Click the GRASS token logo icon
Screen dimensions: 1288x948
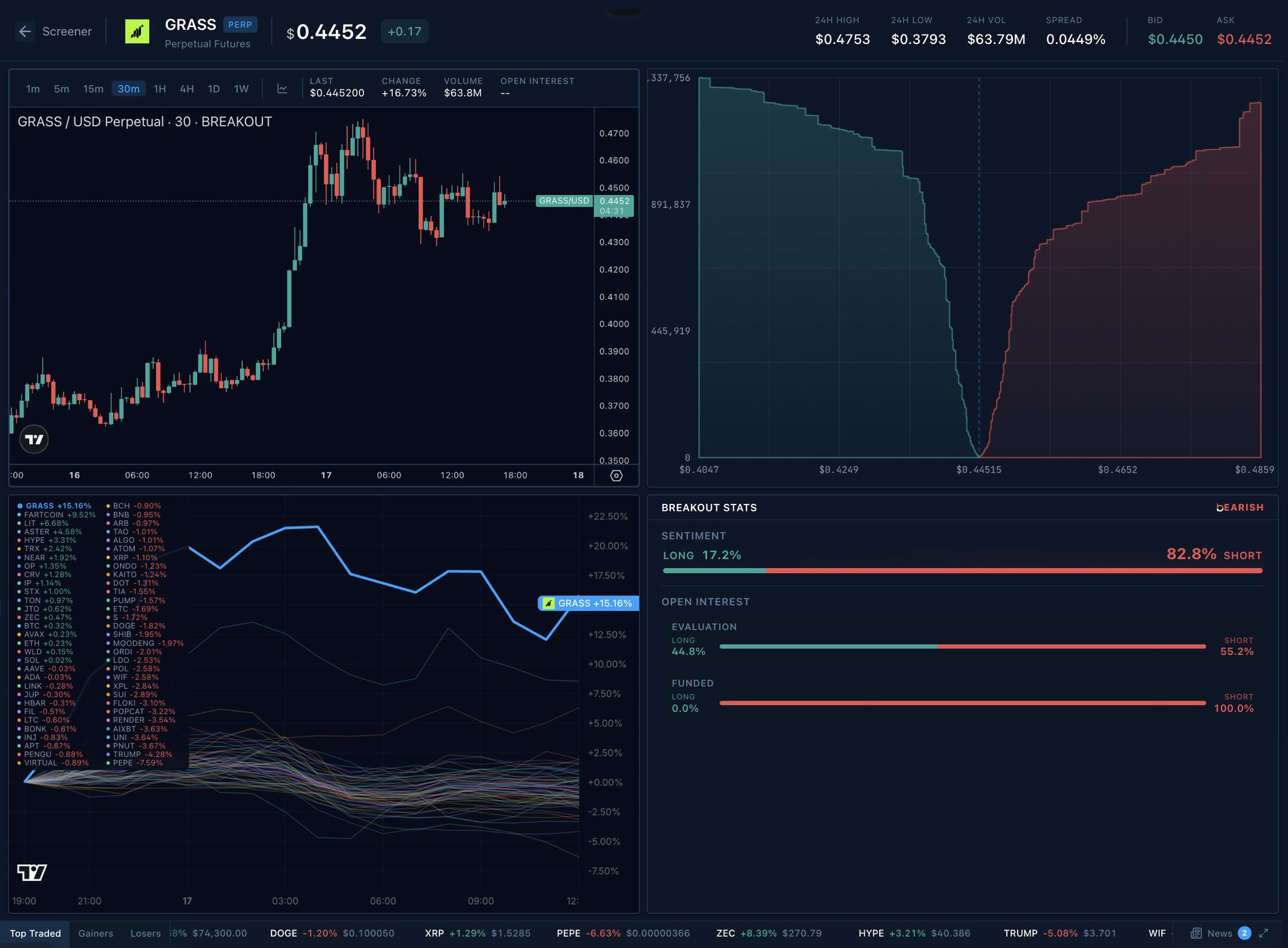[137, 31]
